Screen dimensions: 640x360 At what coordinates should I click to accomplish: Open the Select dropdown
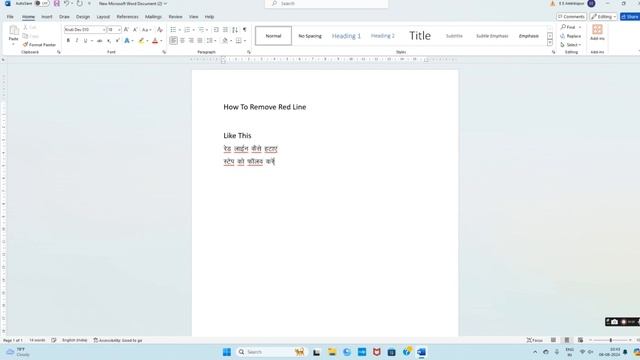pos(571,44)
